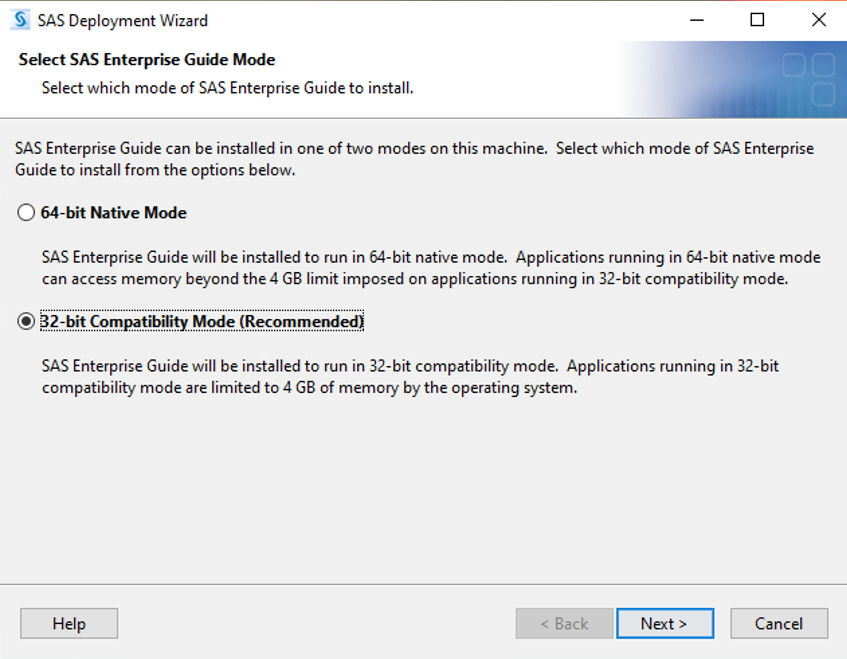This screenshot has width=847, height=659.
Task: Cancel the SAS installation wizard
Action: 779,623
